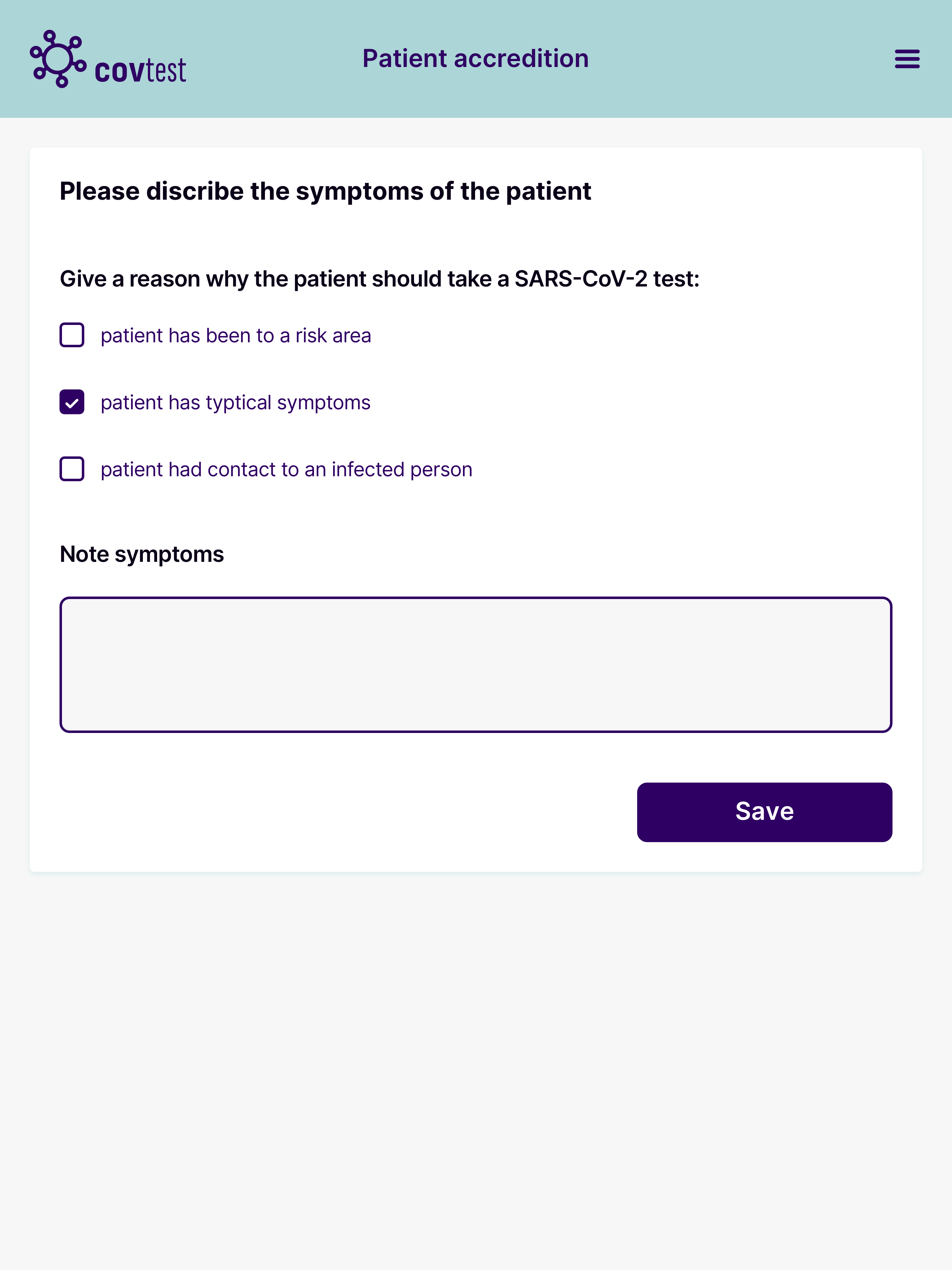This screenshot has height=1270, width=952.
Task: Select "patient has been to a risk area" label
Action: click(236, 335)
